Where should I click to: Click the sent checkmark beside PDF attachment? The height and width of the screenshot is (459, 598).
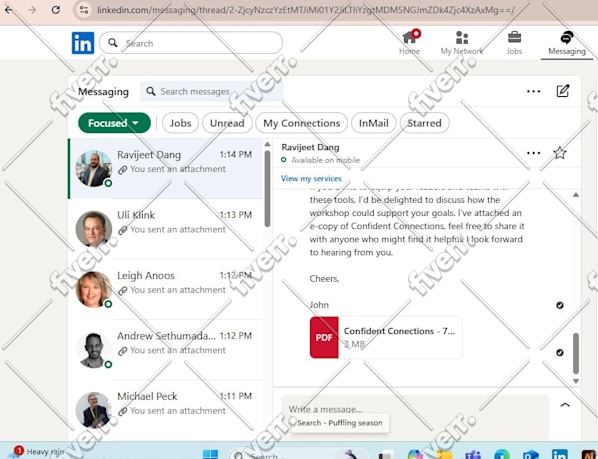click(x=559, y=352)
